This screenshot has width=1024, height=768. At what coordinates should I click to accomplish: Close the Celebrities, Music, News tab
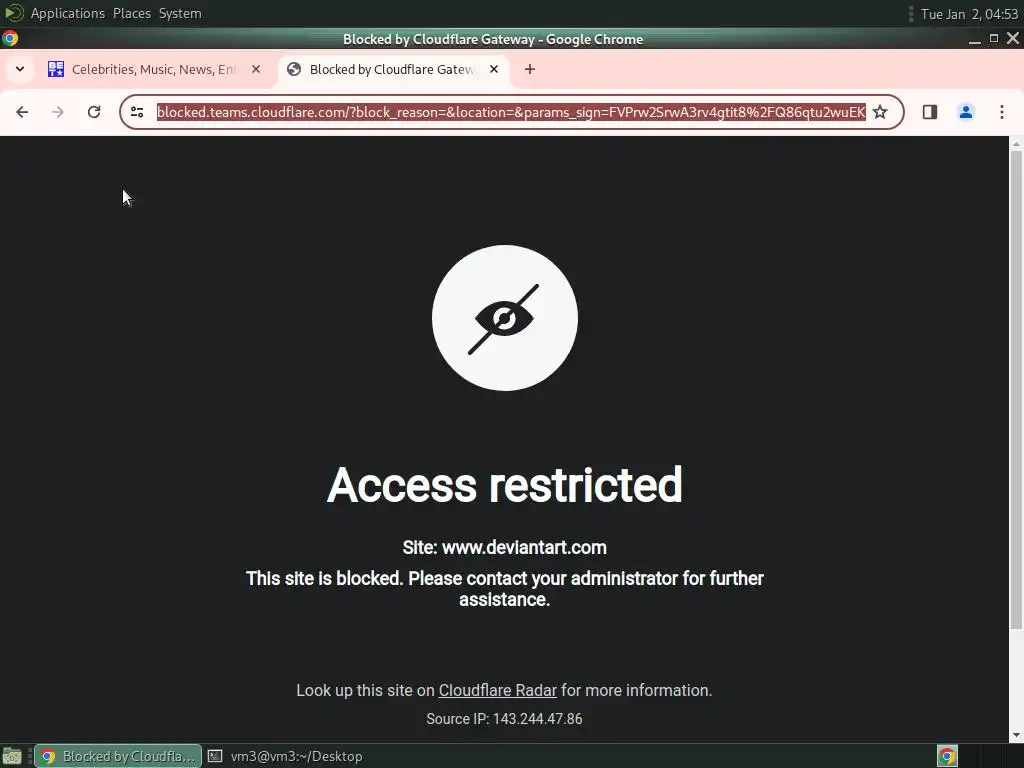256,69
